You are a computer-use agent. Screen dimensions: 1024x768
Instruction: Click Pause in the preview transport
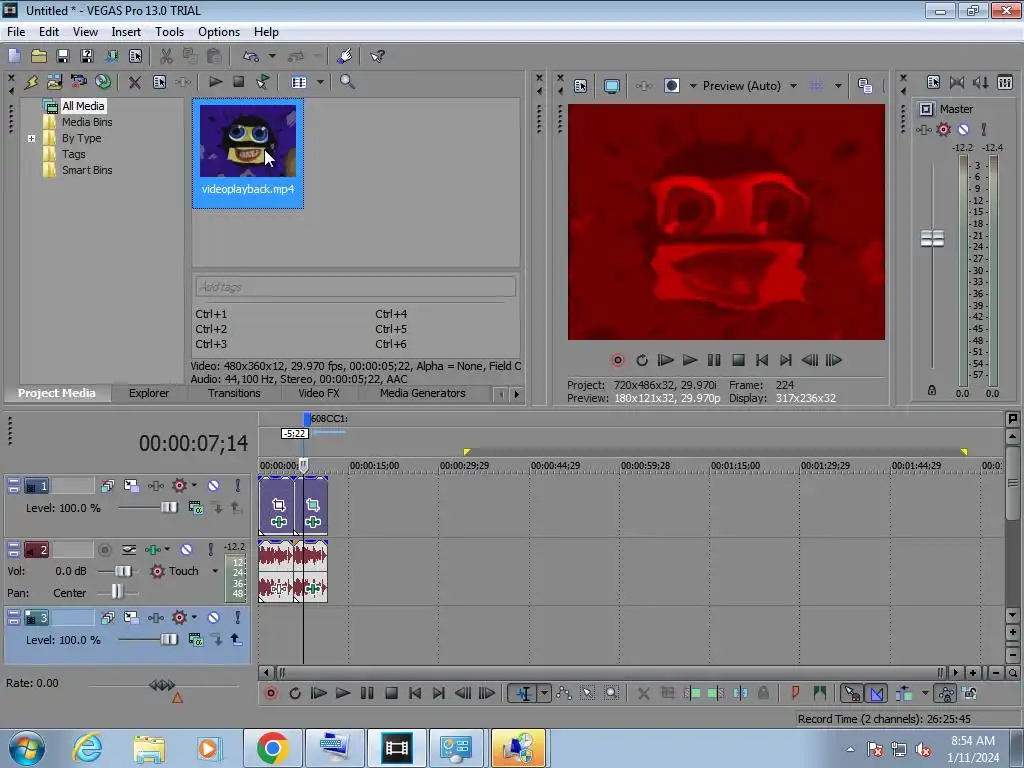[x=714, y=360]
